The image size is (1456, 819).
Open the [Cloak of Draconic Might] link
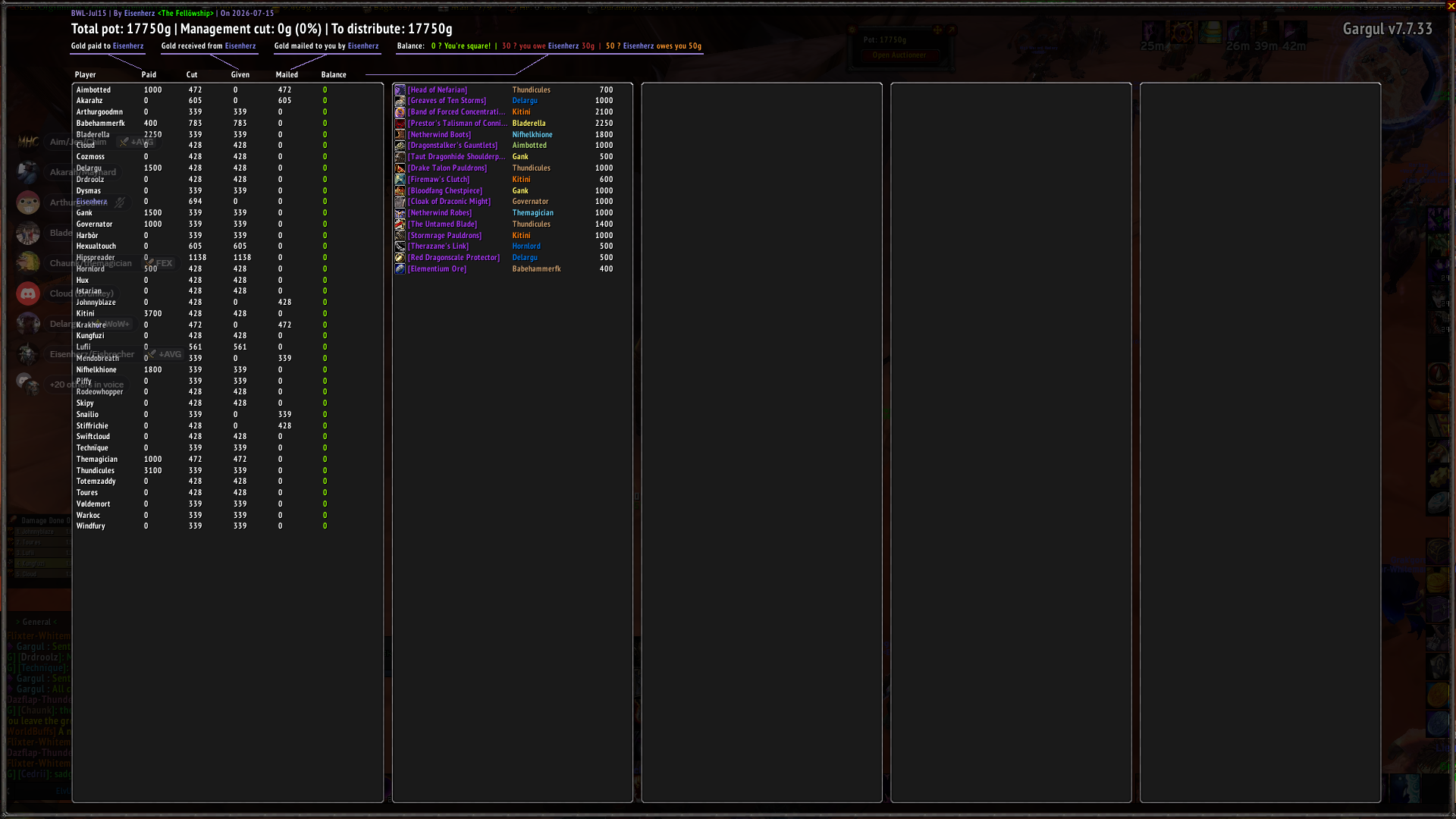(x=449, y=202)
